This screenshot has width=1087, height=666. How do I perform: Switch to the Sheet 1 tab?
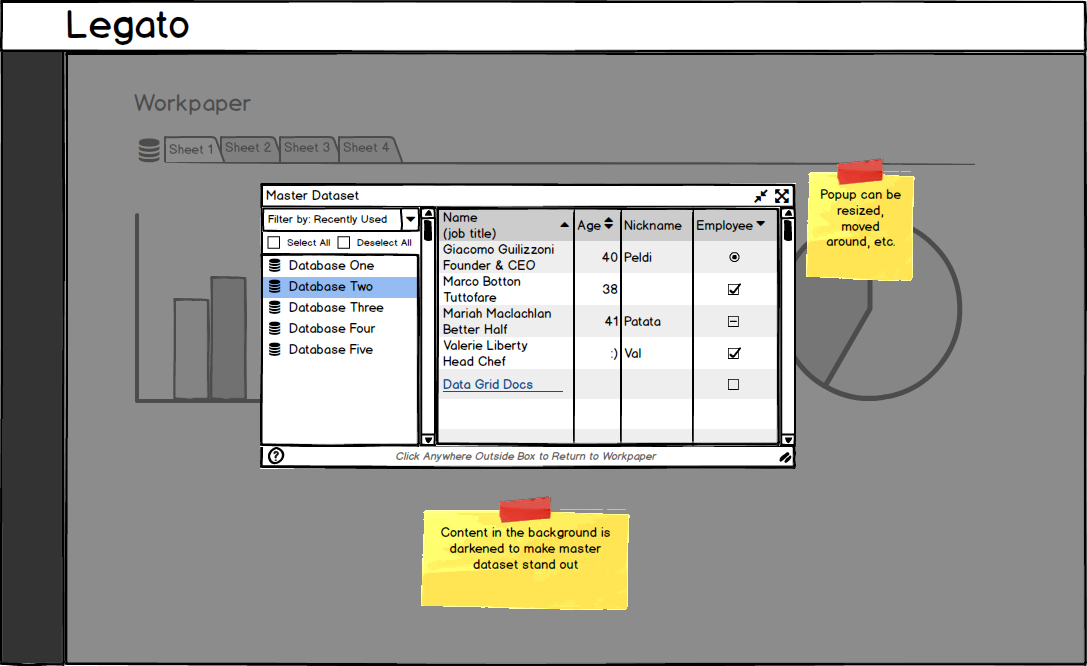point(191,149)
